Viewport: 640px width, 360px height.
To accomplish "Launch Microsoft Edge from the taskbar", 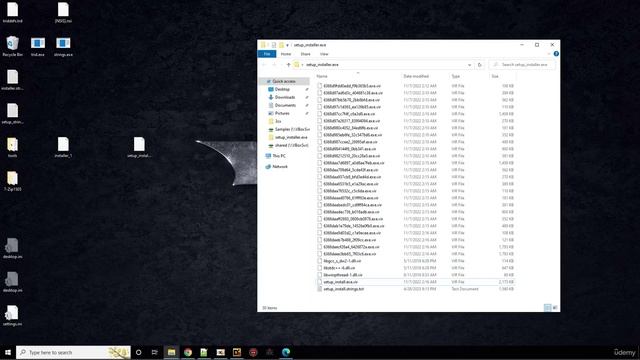I will (x=286, y=352).
